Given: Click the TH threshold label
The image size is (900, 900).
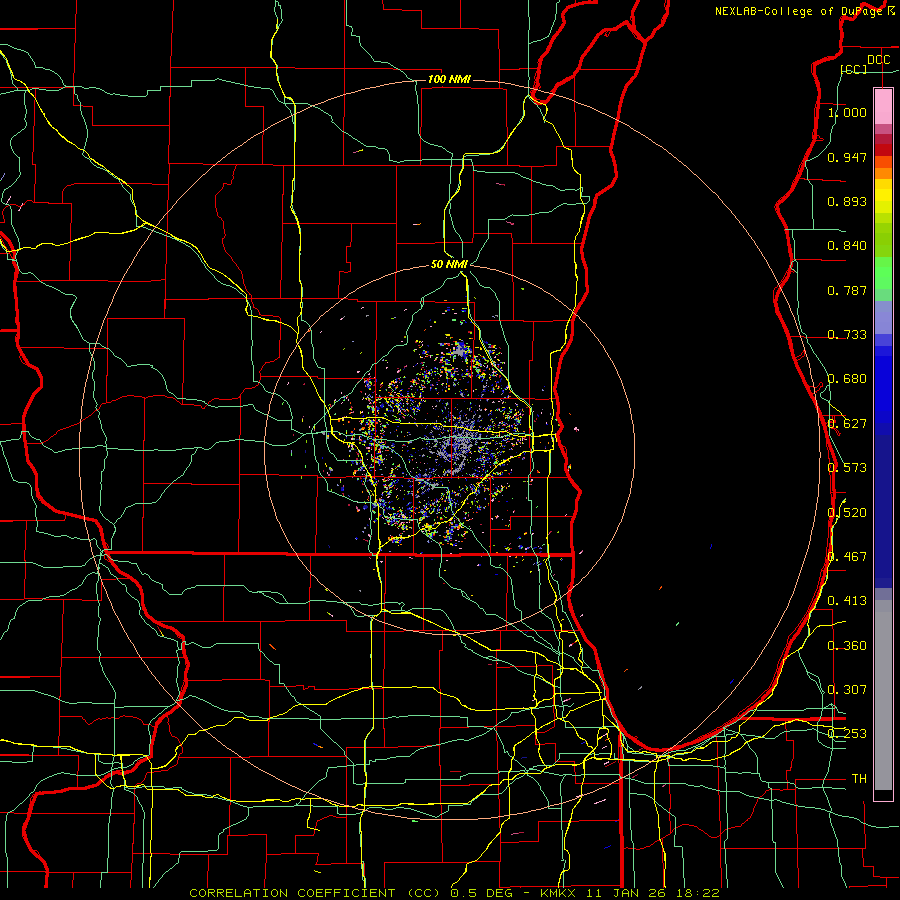Looking at the screenshot, I should 859,779.
